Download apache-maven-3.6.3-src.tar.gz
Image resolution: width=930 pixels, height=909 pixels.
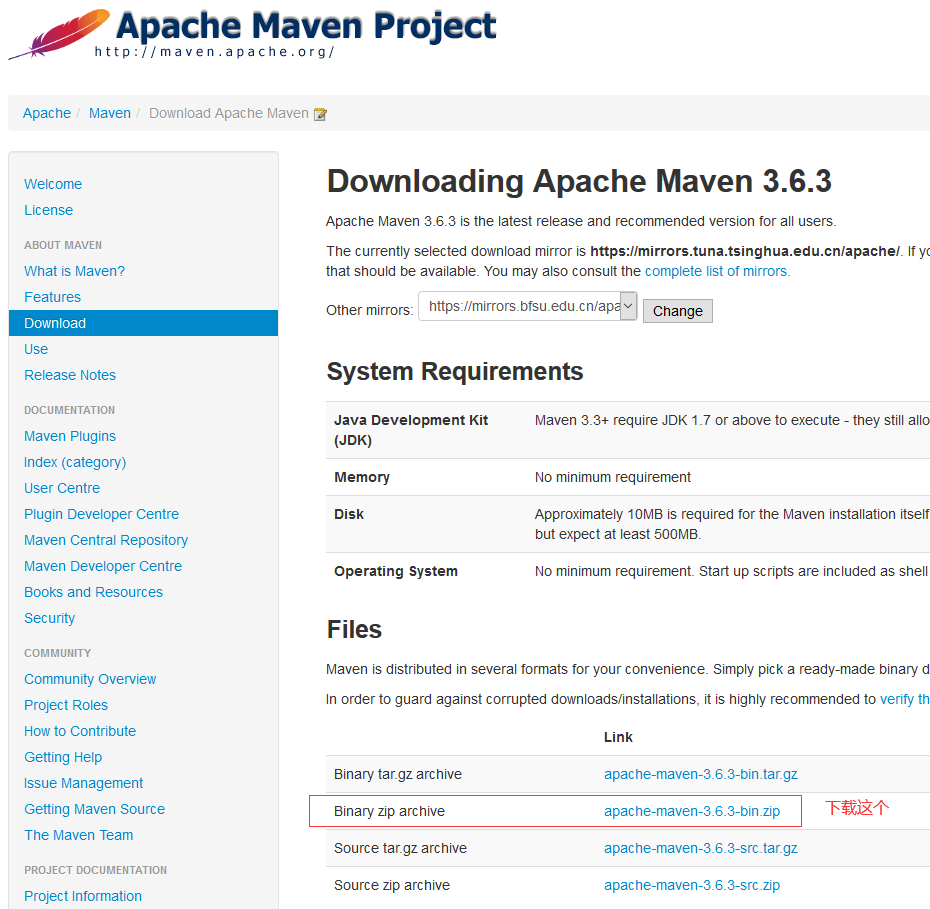pyautogui.click(x=700, y=849)
